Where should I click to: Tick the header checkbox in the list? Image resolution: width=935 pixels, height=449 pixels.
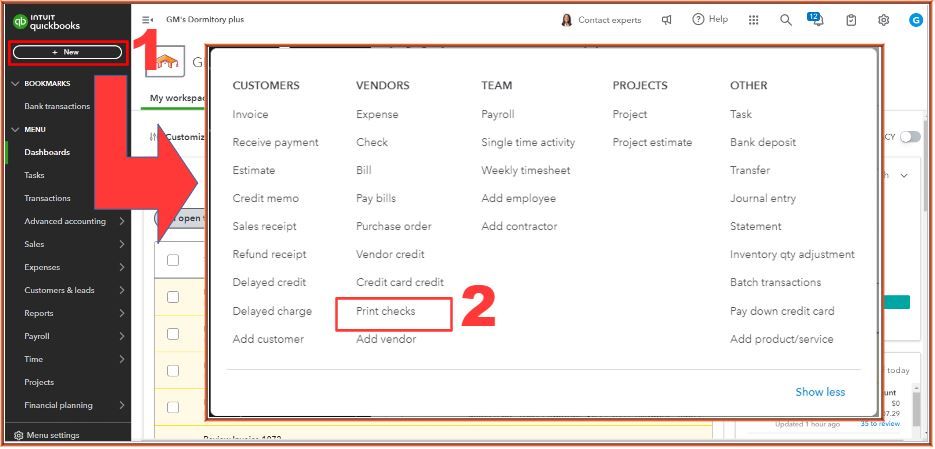(x=173, y=260)
